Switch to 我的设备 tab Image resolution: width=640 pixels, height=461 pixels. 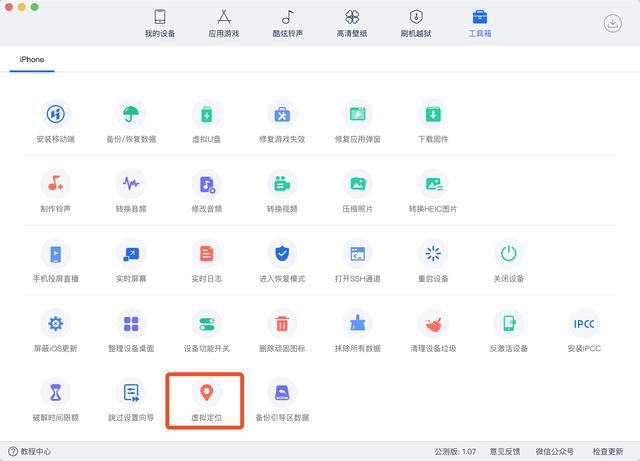coord(160,23)
